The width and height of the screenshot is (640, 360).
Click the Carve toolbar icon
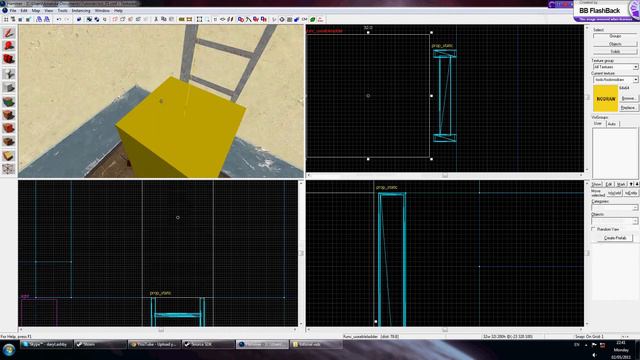click(78, 19)
